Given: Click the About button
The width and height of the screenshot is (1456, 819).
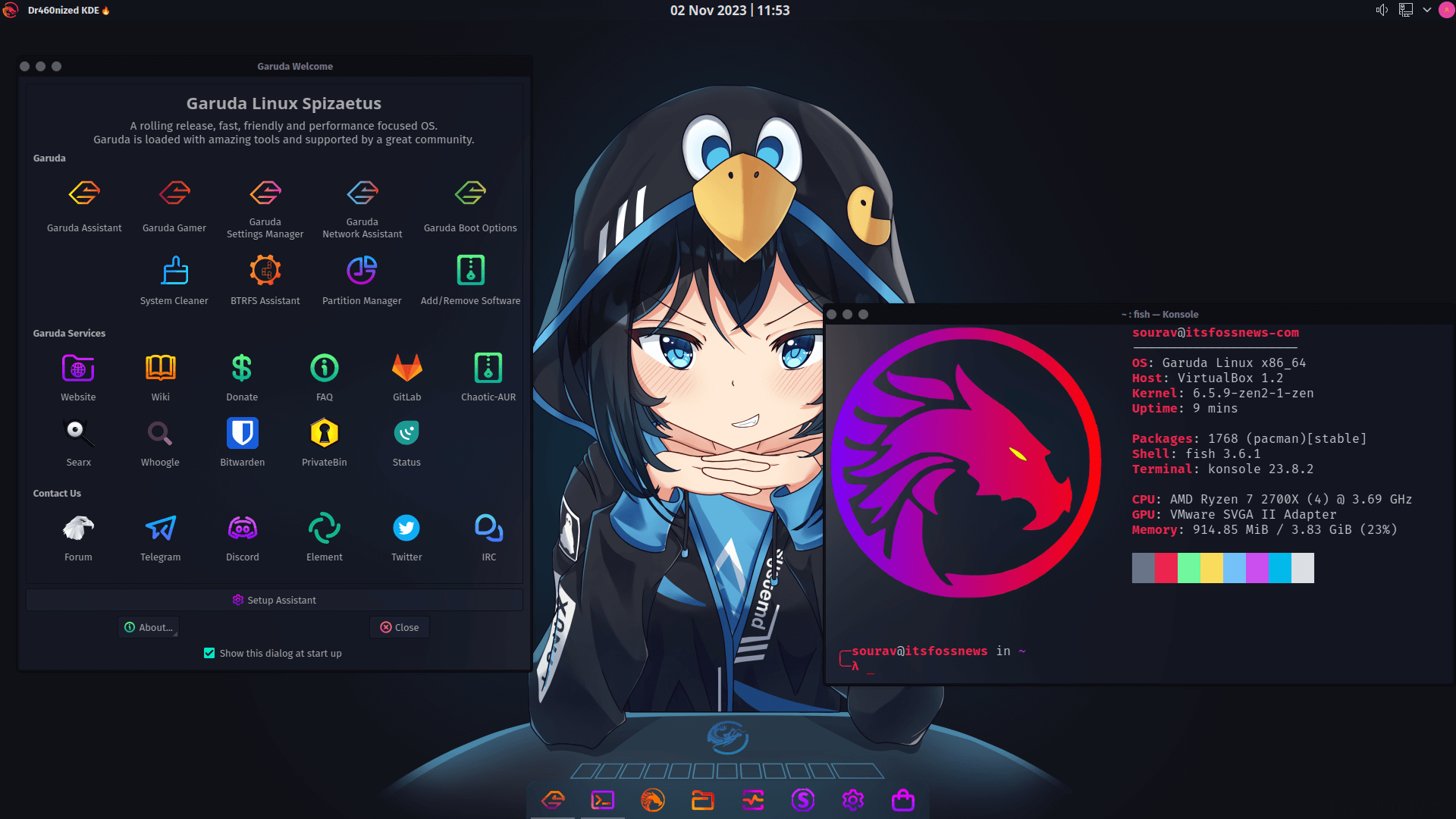Looking at the screenshot, I should (149, 627).
